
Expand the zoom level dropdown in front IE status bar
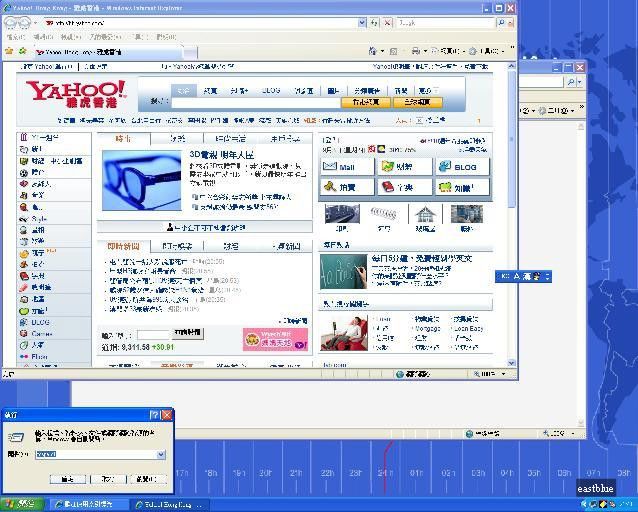[x=504, y=374]
